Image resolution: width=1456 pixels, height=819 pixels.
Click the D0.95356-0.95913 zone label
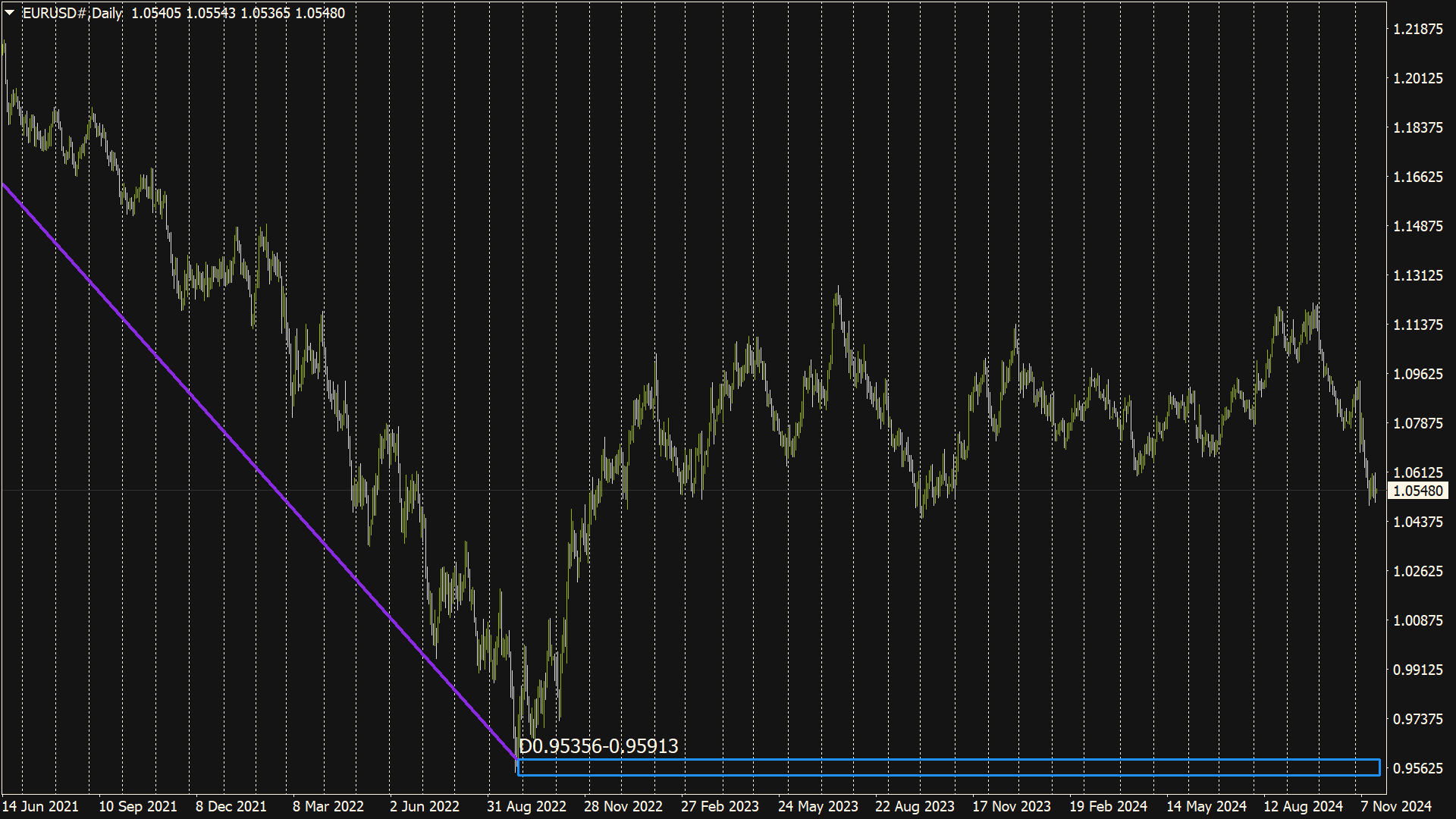pos(598,746)
